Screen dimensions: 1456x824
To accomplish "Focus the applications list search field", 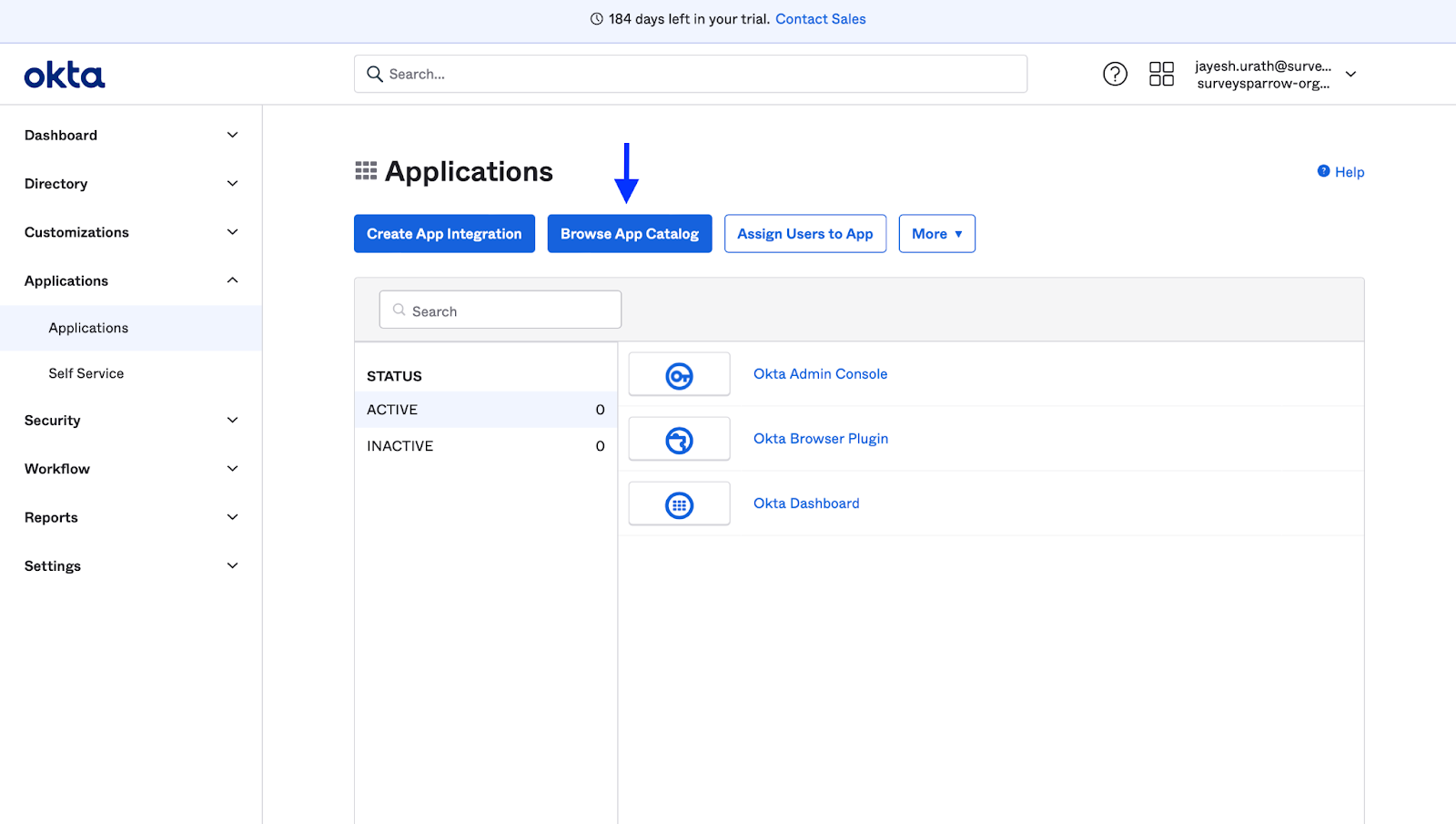I will pos(500,310).
